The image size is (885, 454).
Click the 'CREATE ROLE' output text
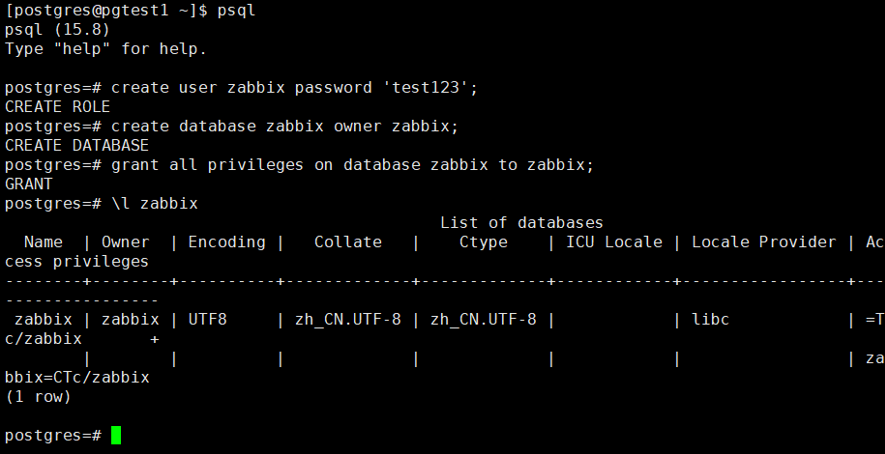point(57,106)
